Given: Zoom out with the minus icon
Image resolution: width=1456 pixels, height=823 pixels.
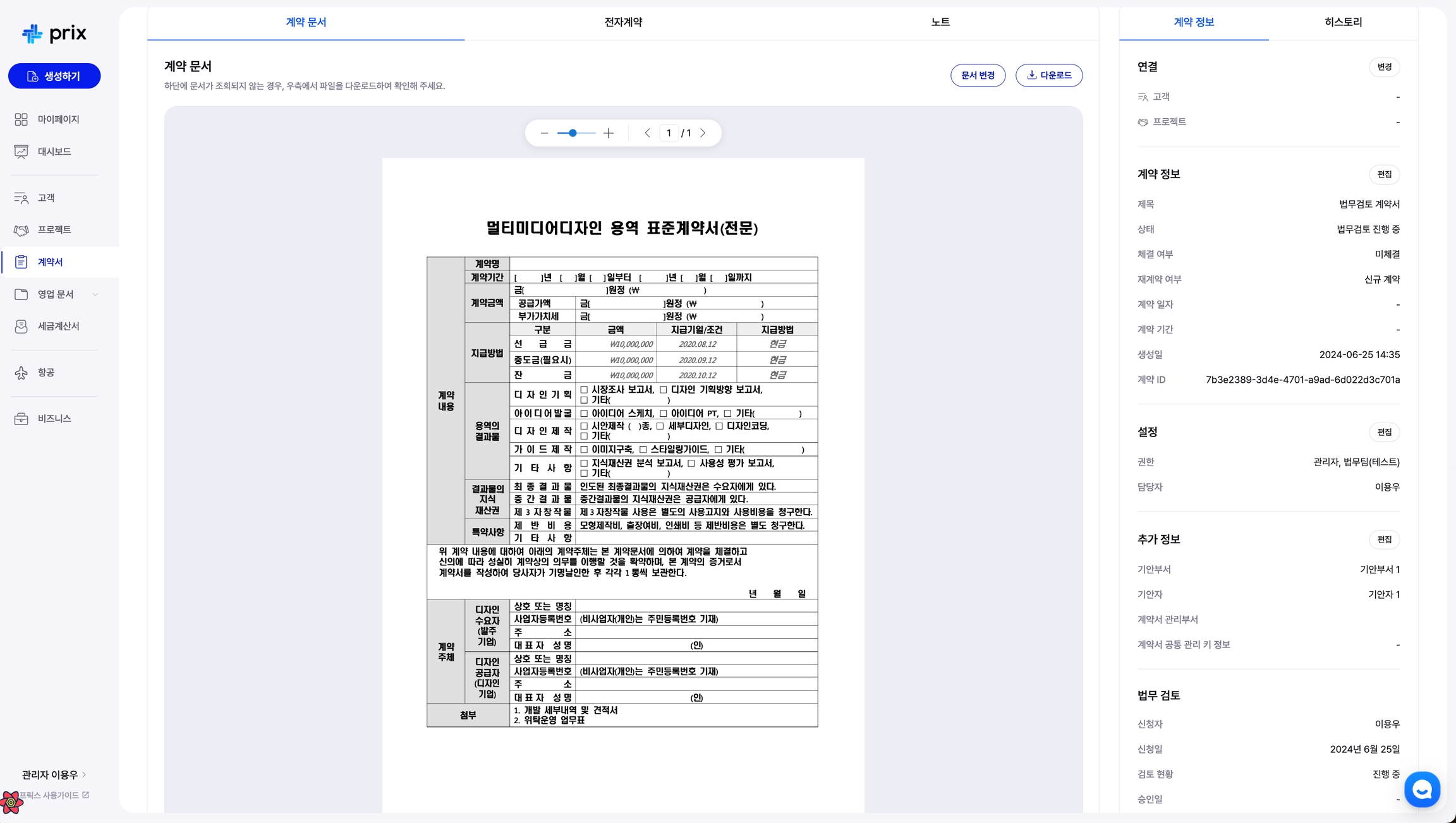Looking at the screenshot, I should tap(544, 133).
